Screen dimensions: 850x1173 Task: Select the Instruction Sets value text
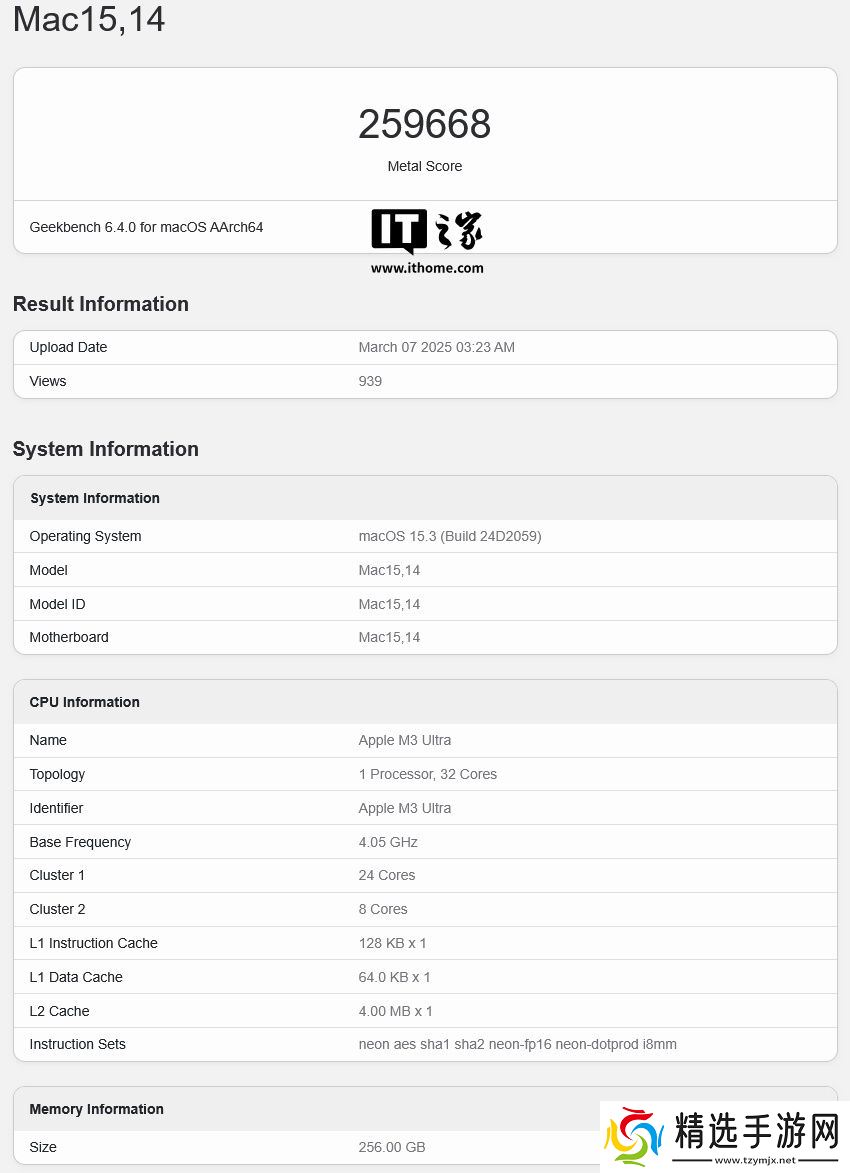point(517,1044)
